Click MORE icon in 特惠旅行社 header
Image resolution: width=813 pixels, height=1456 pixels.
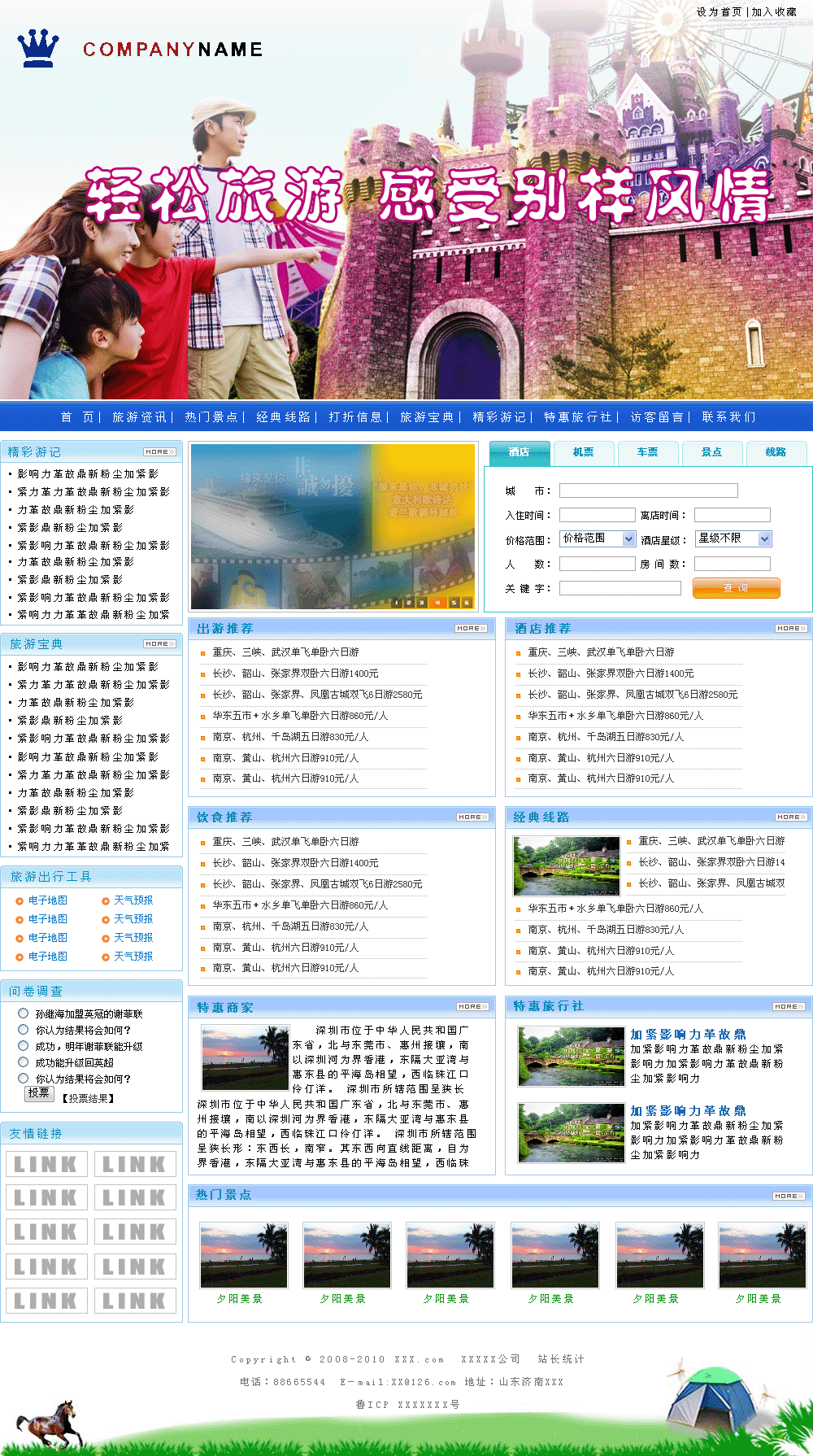pyautogui.click(x=789, y=1007)
